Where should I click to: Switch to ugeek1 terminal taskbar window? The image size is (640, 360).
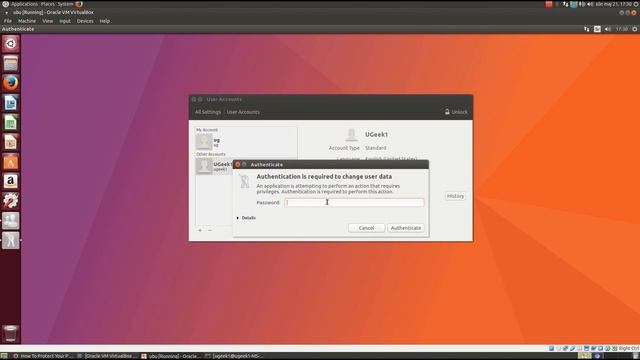(x=235, y=356)
